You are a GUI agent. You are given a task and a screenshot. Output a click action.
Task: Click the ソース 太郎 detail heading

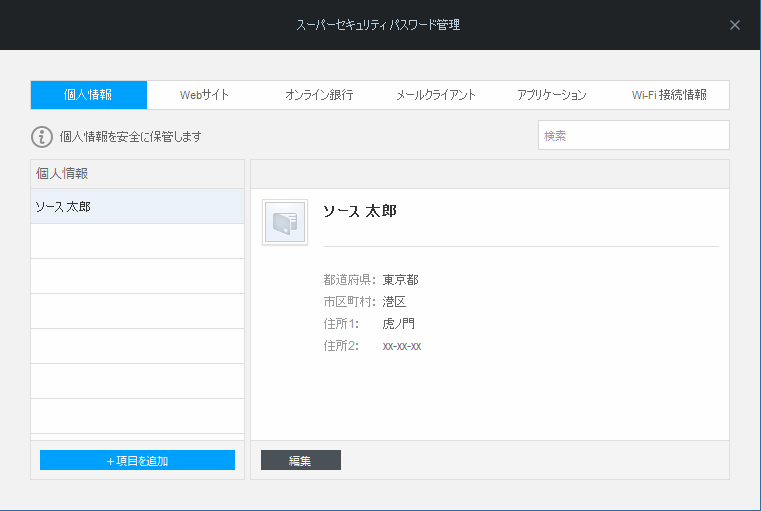click(360, 211)
